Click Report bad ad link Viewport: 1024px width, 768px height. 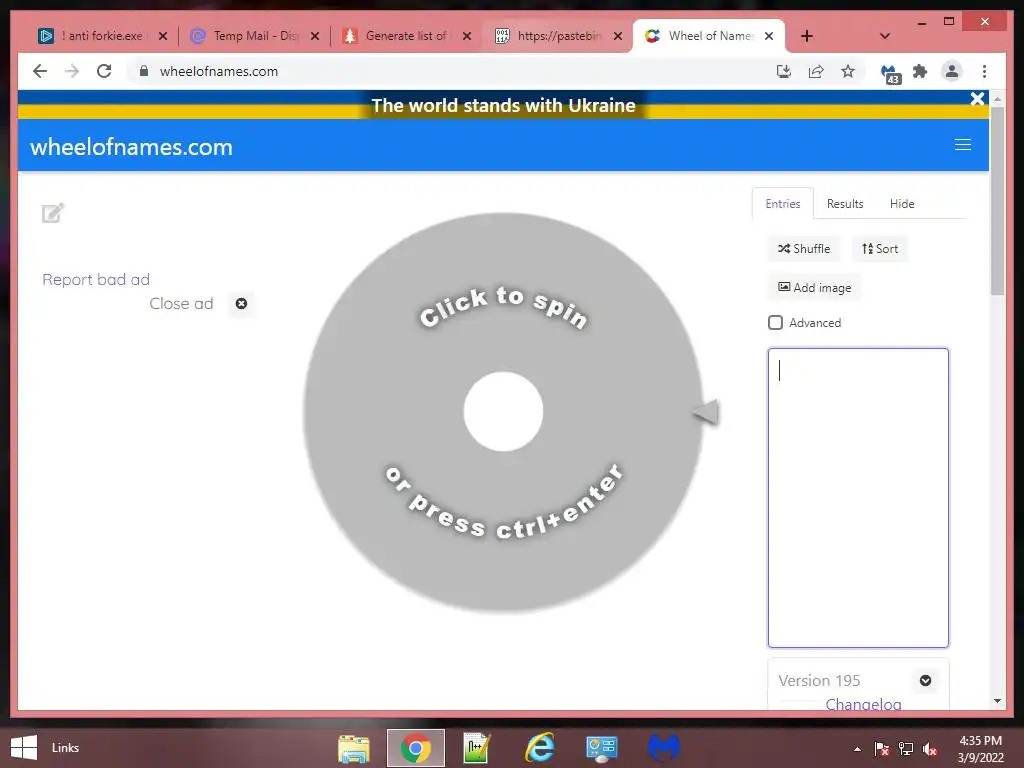(x=96, y=280)
